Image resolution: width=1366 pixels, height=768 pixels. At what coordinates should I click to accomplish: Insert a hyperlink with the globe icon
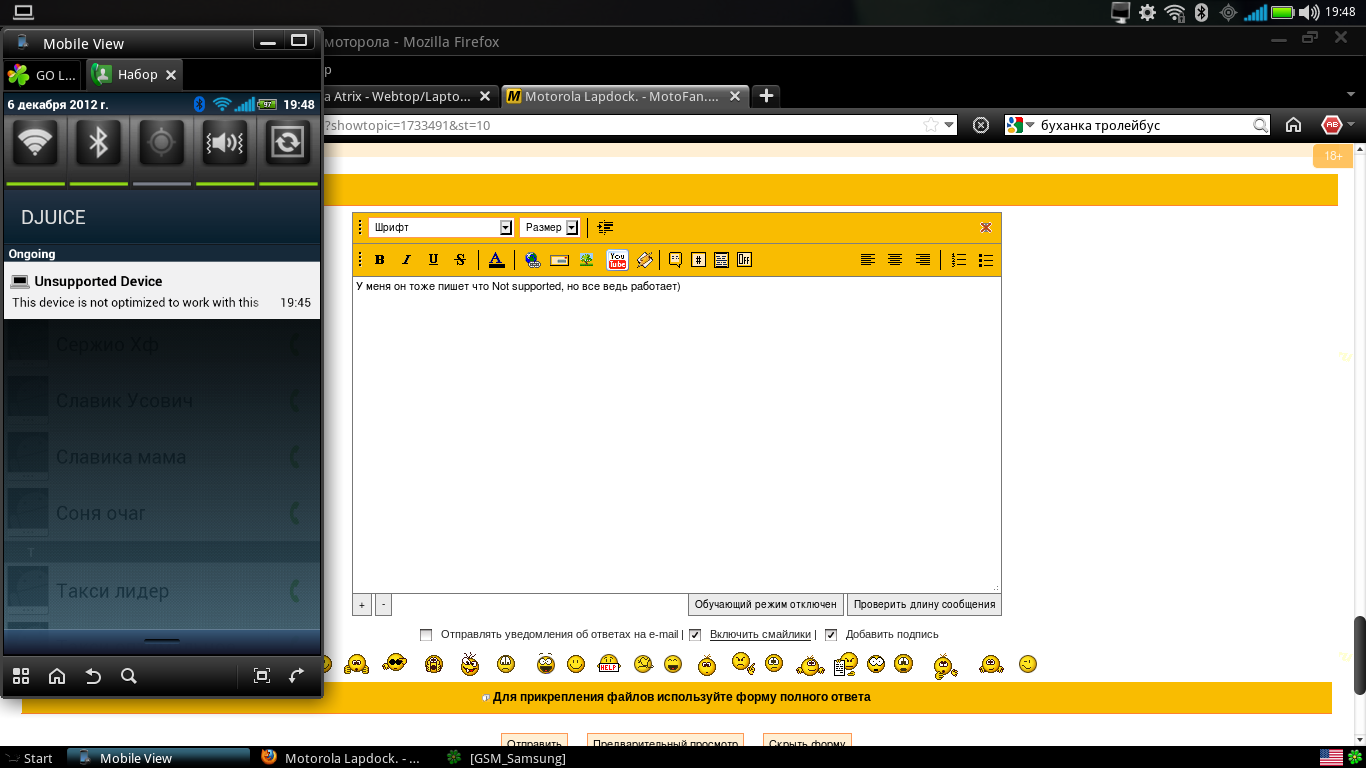click(x=533, y=260)
